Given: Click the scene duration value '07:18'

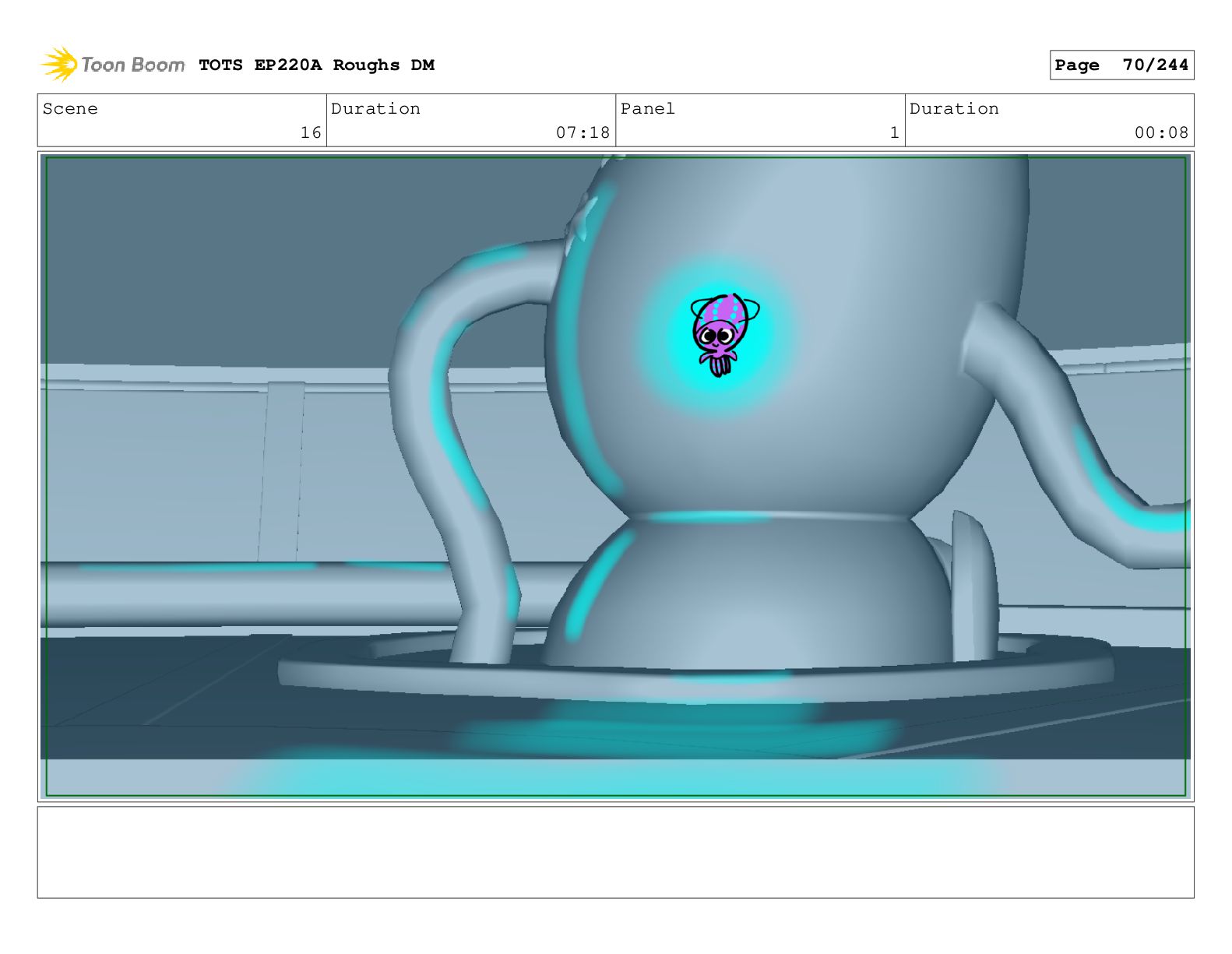Looking at the screenshot, I should click(583, 133).
